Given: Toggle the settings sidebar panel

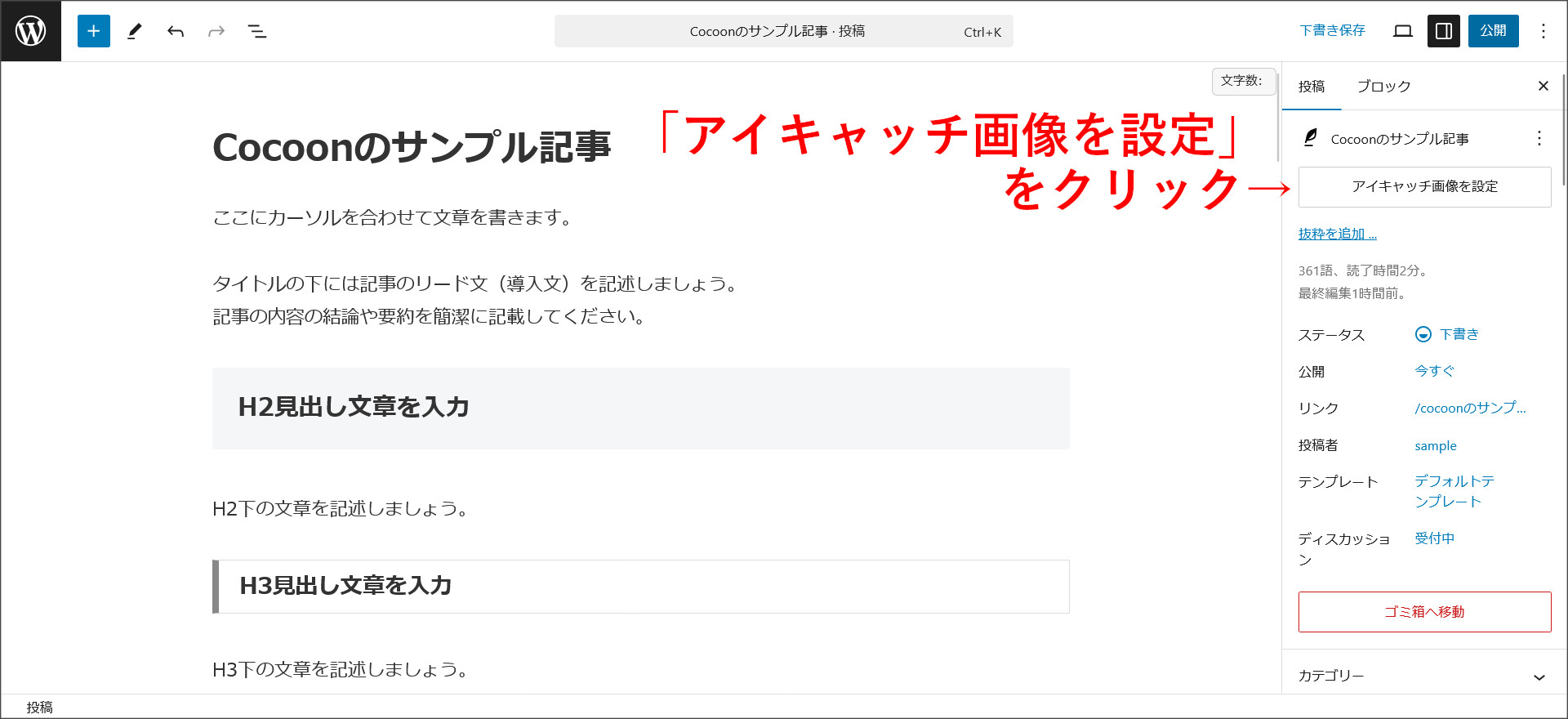Looking at the screenshot, I should click(x=1444, y=31).
